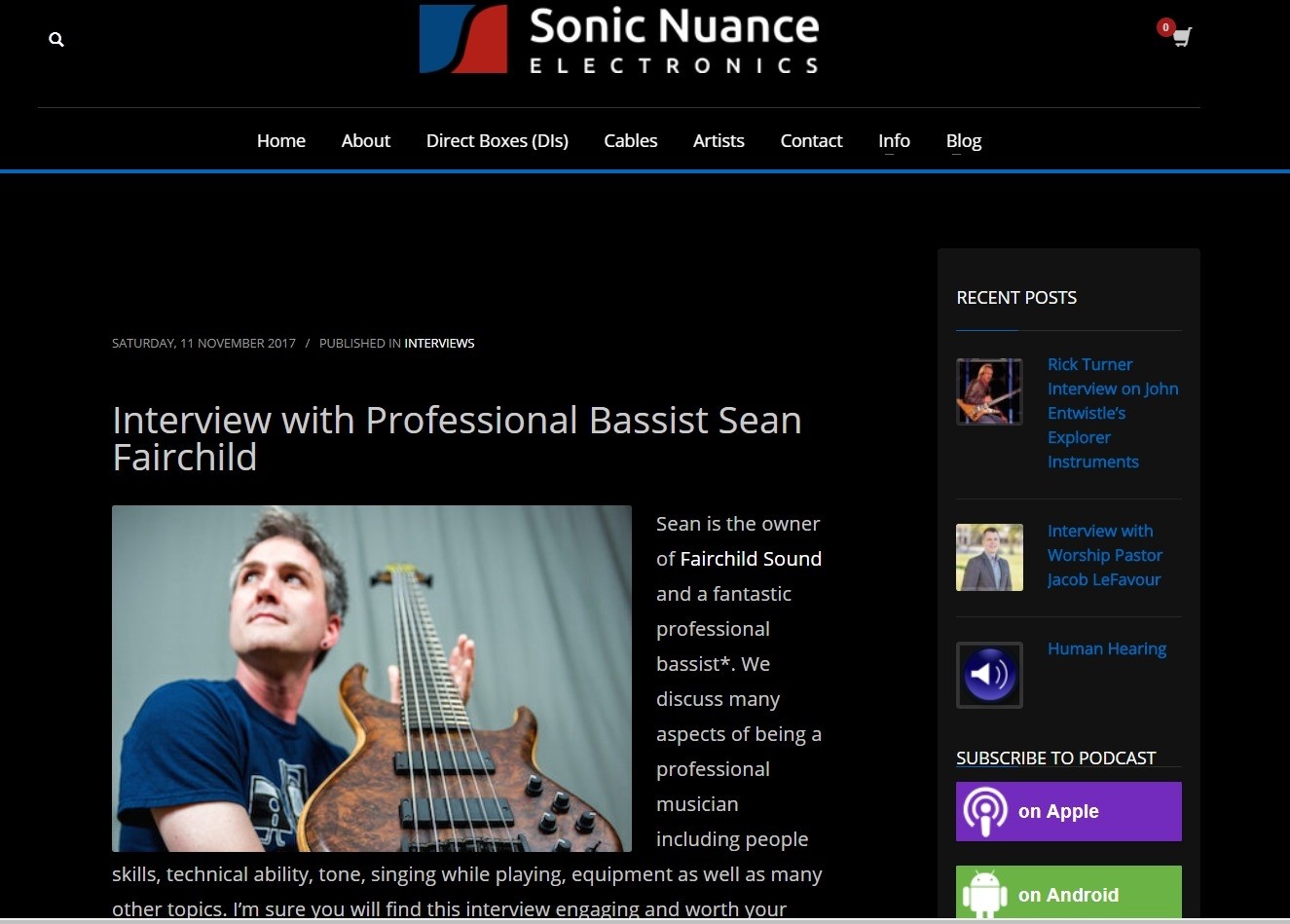Open the Home menu item
1290x924 pixels.
[280, 140]
